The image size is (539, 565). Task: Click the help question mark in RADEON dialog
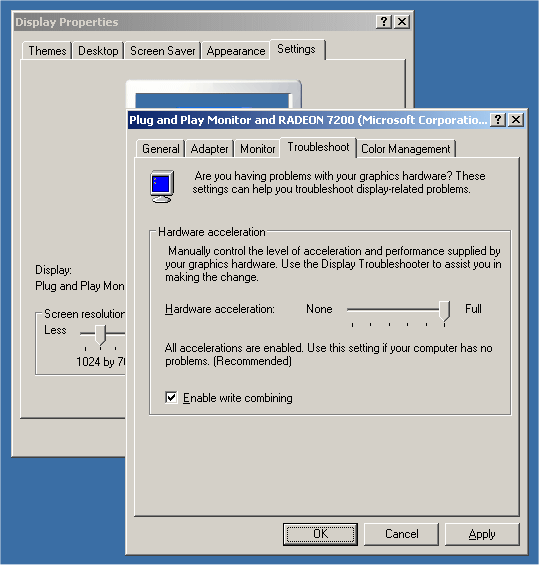pos(498,120)
